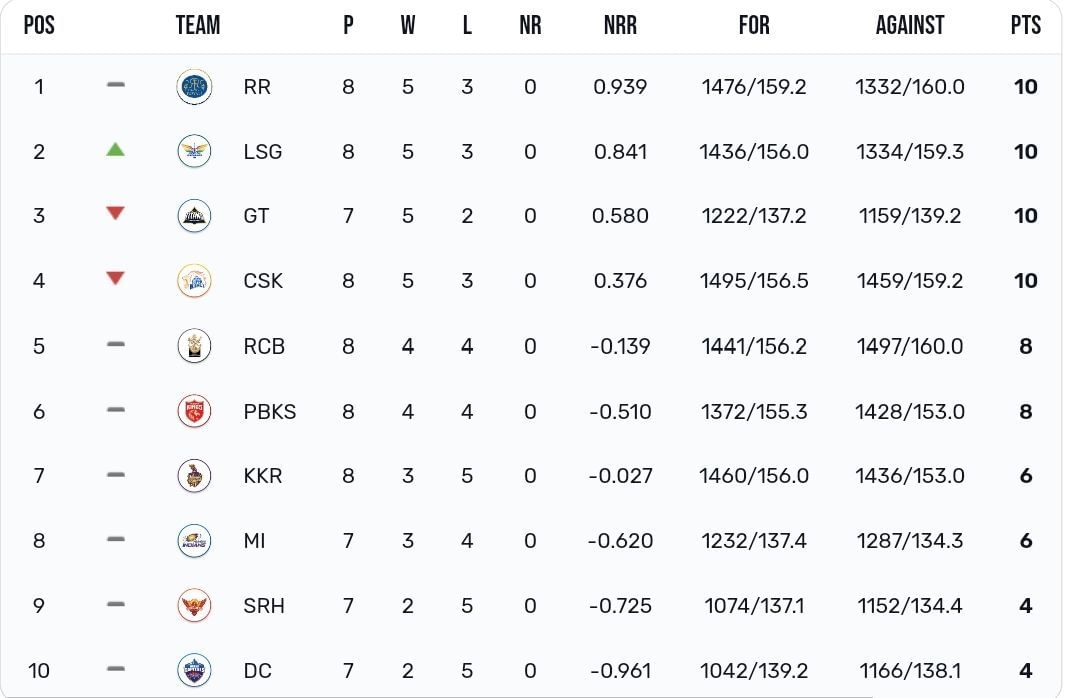Image resolution: width=1080 pixels, height=698 pixels.
Task: Click the PTS column header
Action: click(x=1026, y=25)
